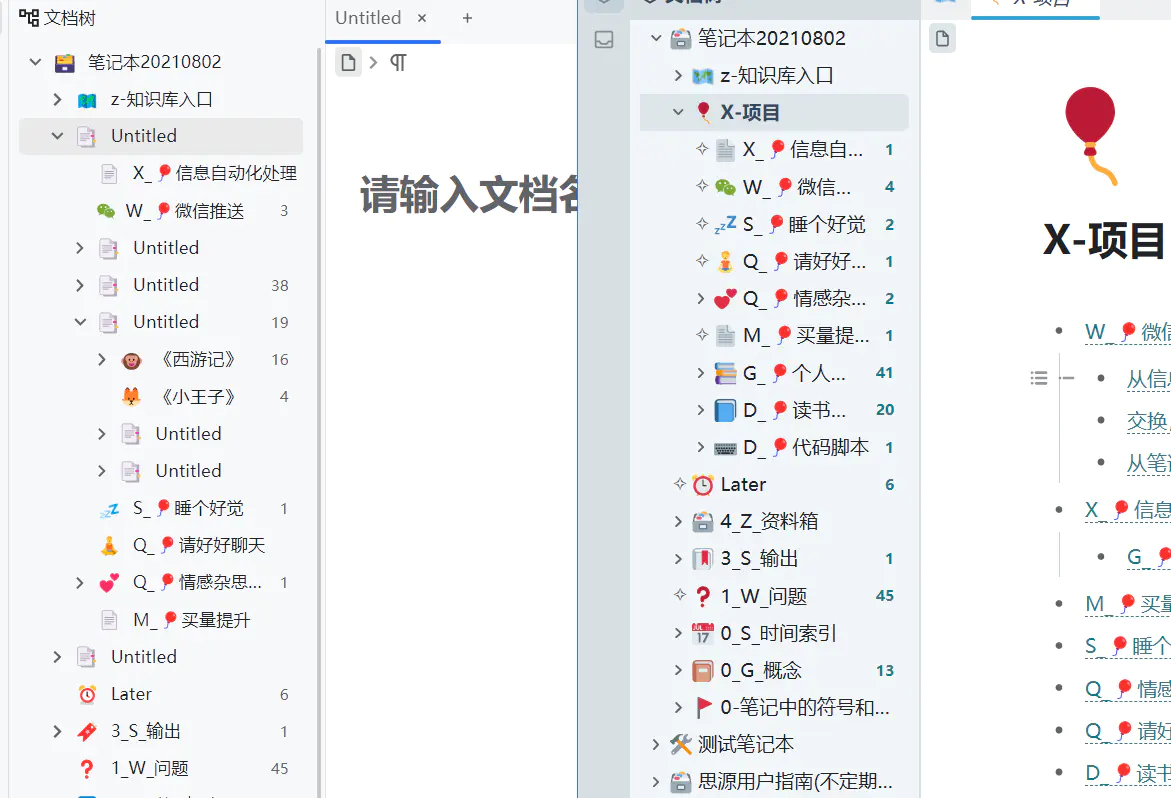Click the books icon of G_个人 row
The width and height of the screenshot is (1171, 798).
click(724, 372)
